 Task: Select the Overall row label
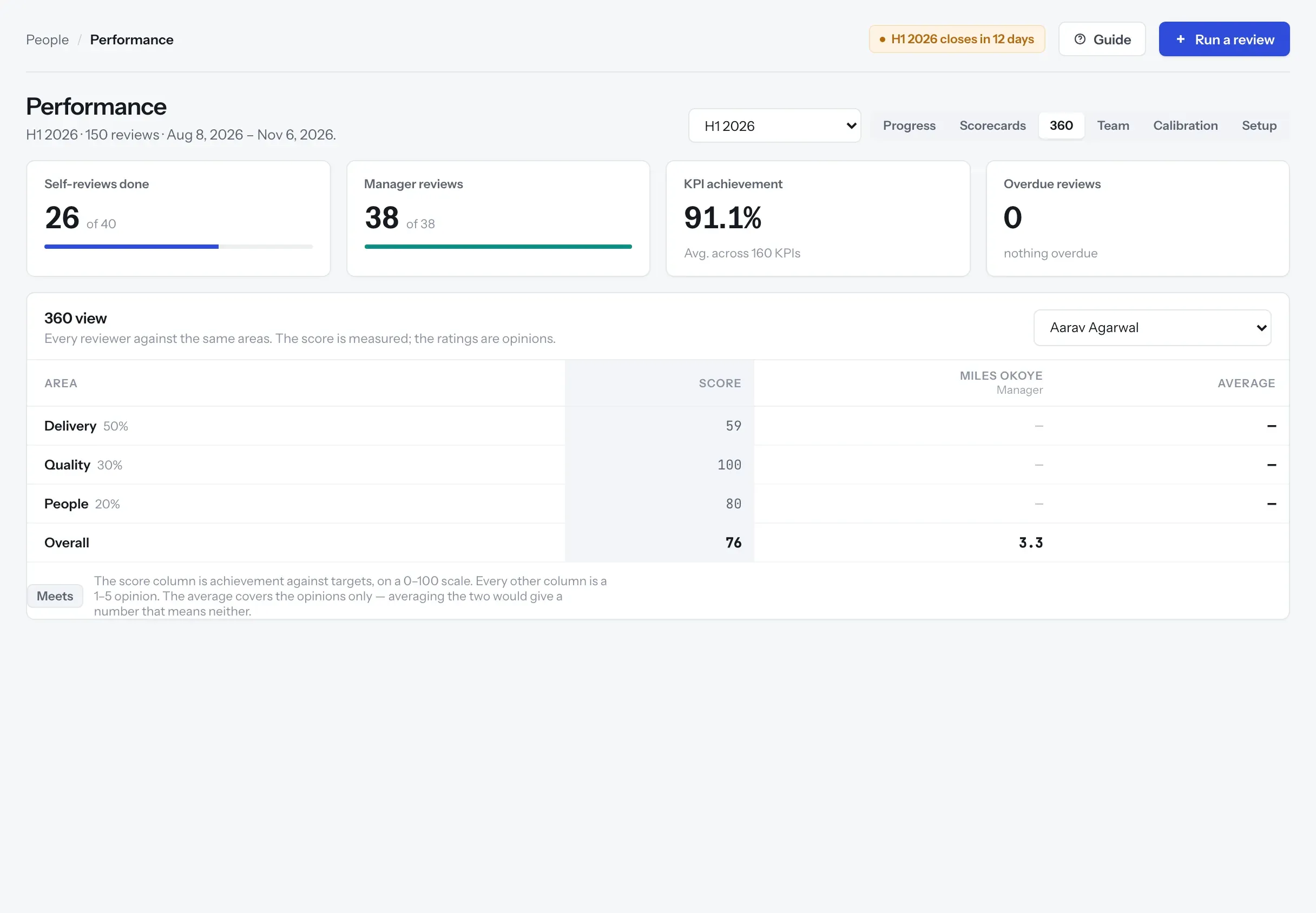[67, 543]
